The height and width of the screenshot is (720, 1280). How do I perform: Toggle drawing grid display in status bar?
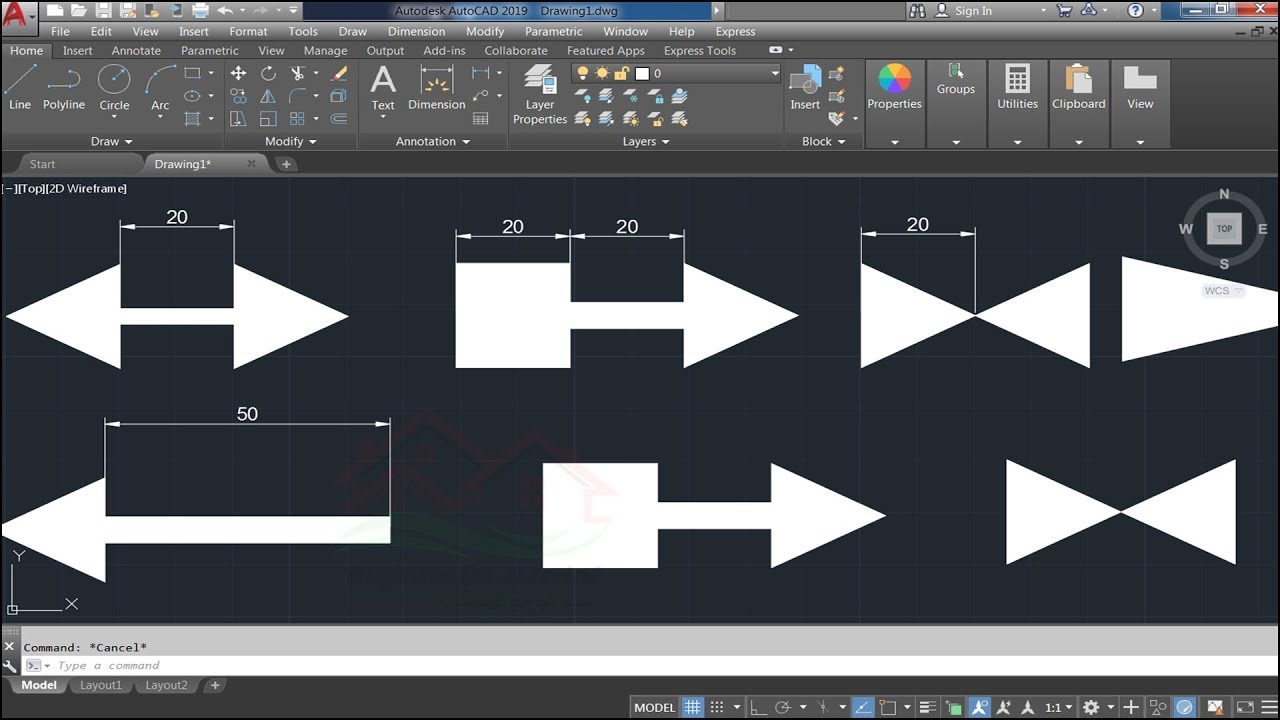692,707
